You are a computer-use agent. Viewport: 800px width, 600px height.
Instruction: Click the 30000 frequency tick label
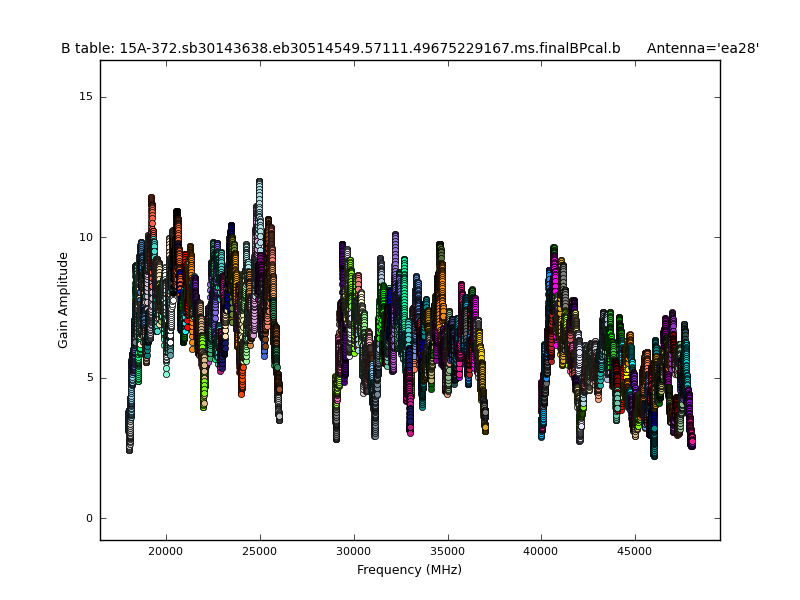(353, 550)
